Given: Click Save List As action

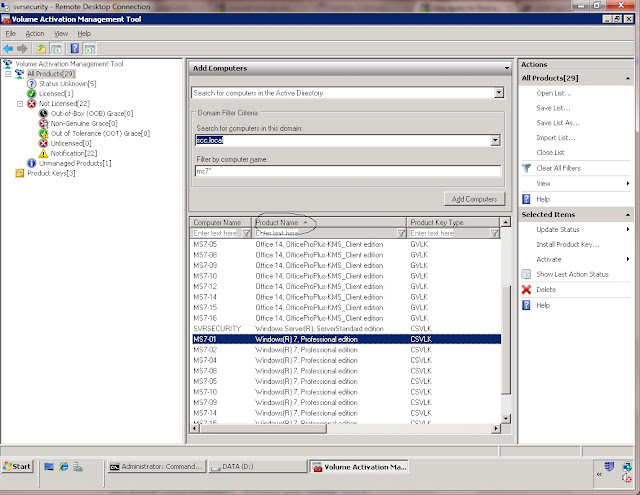Looking at the screenshot, I should coord(558,123).
